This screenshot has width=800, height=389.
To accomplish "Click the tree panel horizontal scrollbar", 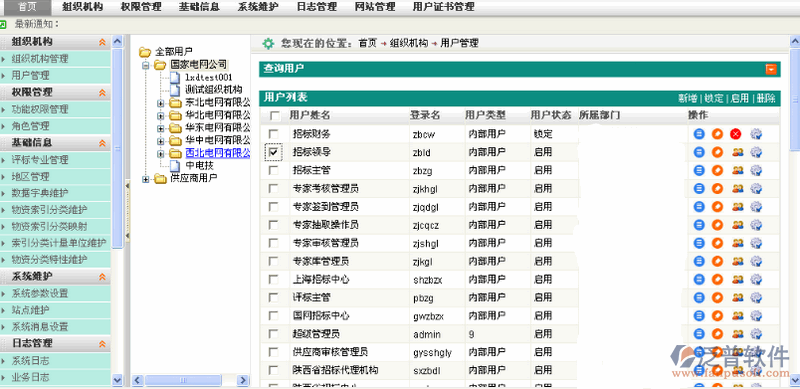I will pyautogui.click(x=190, y=380).
